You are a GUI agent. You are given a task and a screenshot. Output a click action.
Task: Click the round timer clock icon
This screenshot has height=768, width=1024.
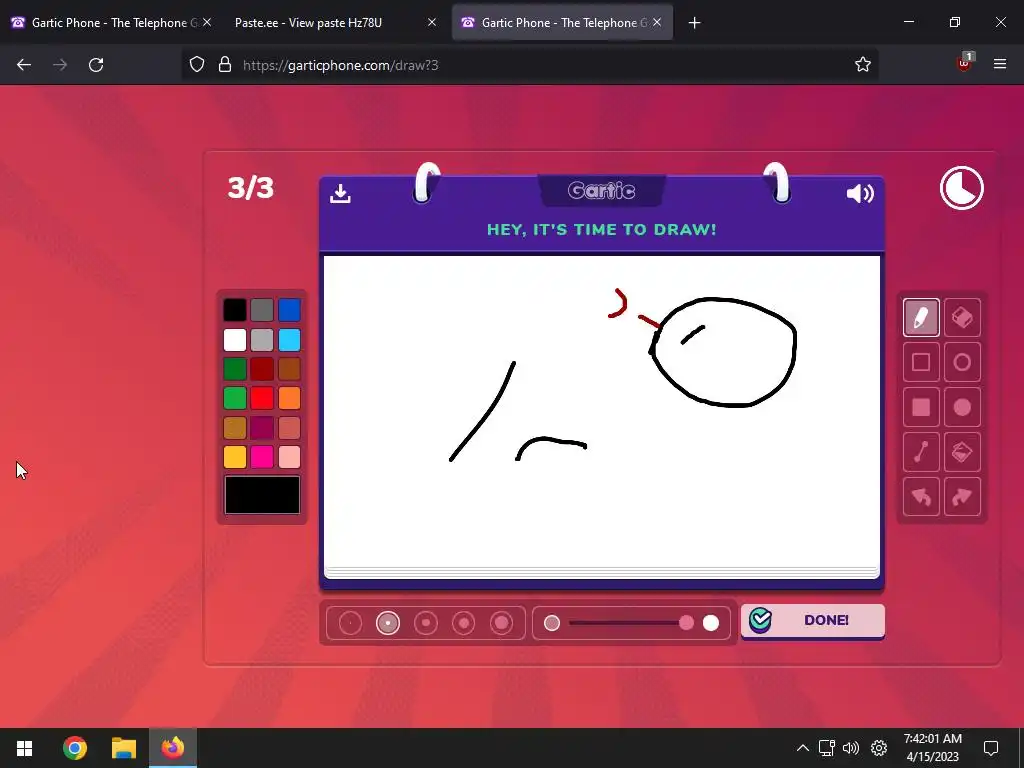pyautogui.click(x=961, y=188)
